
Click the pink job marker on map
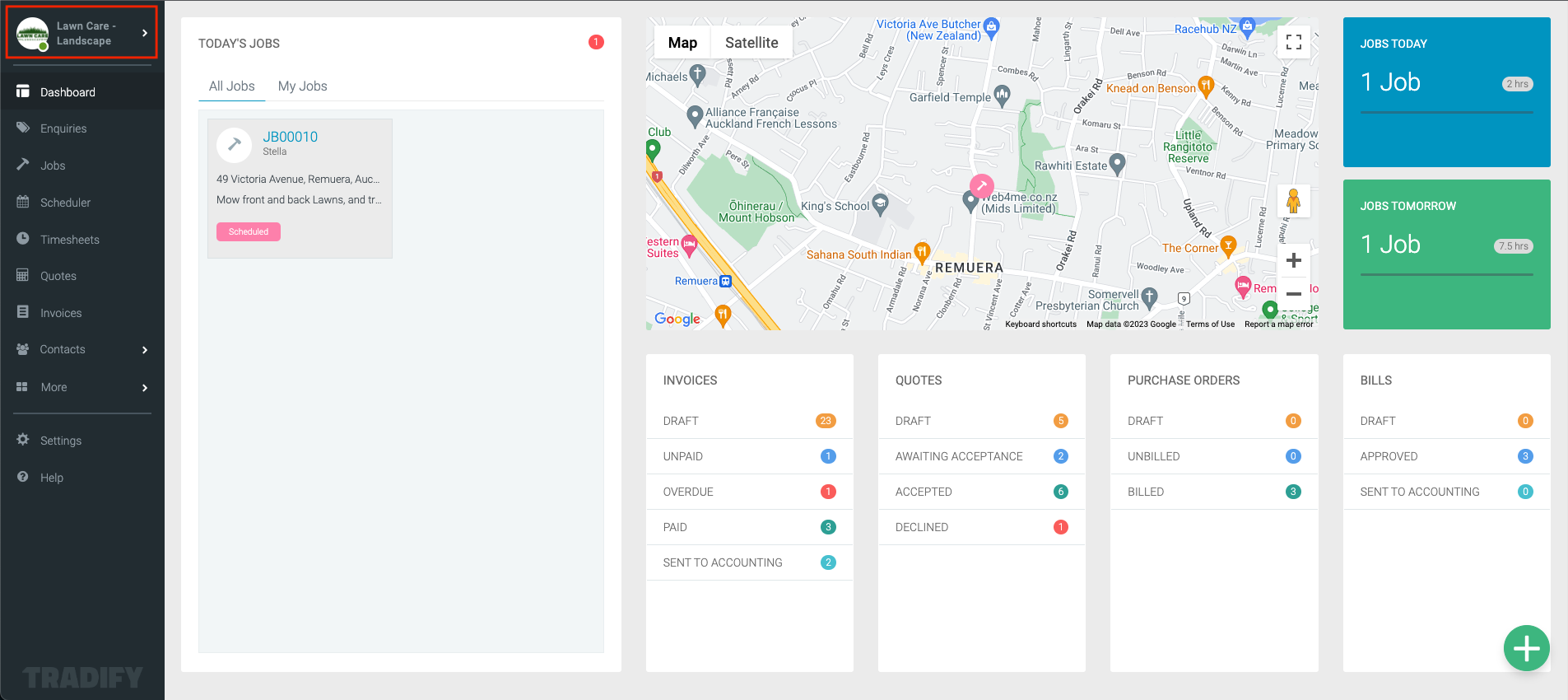coord(981,186)
